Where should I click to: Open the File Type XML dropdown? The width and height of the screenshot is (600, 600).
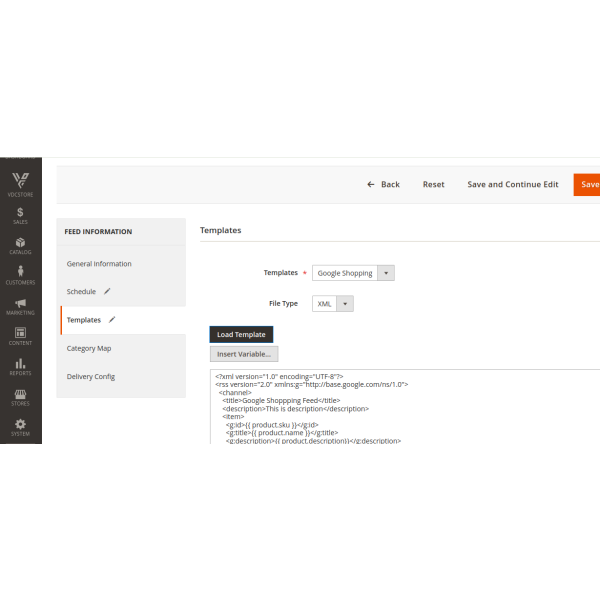click(x=333, y=303)
